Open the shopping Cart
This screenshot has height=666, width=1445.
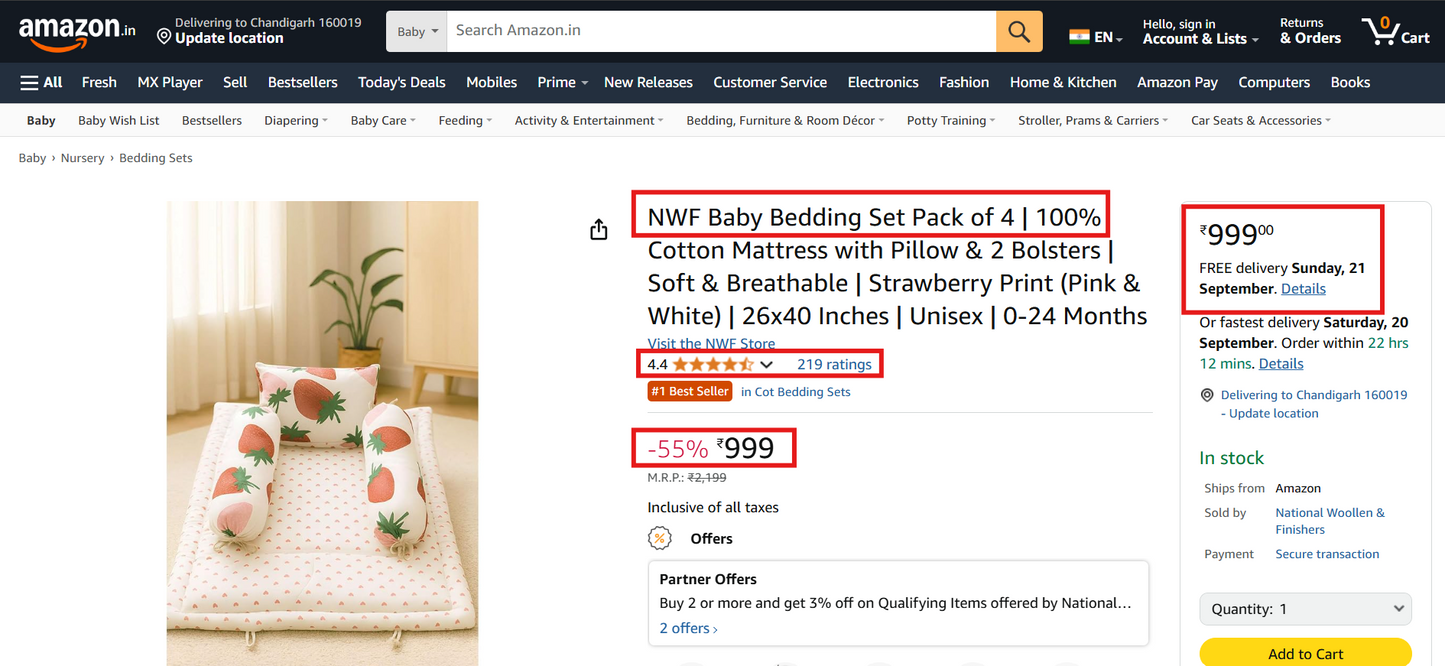[x=1396, y=31]
